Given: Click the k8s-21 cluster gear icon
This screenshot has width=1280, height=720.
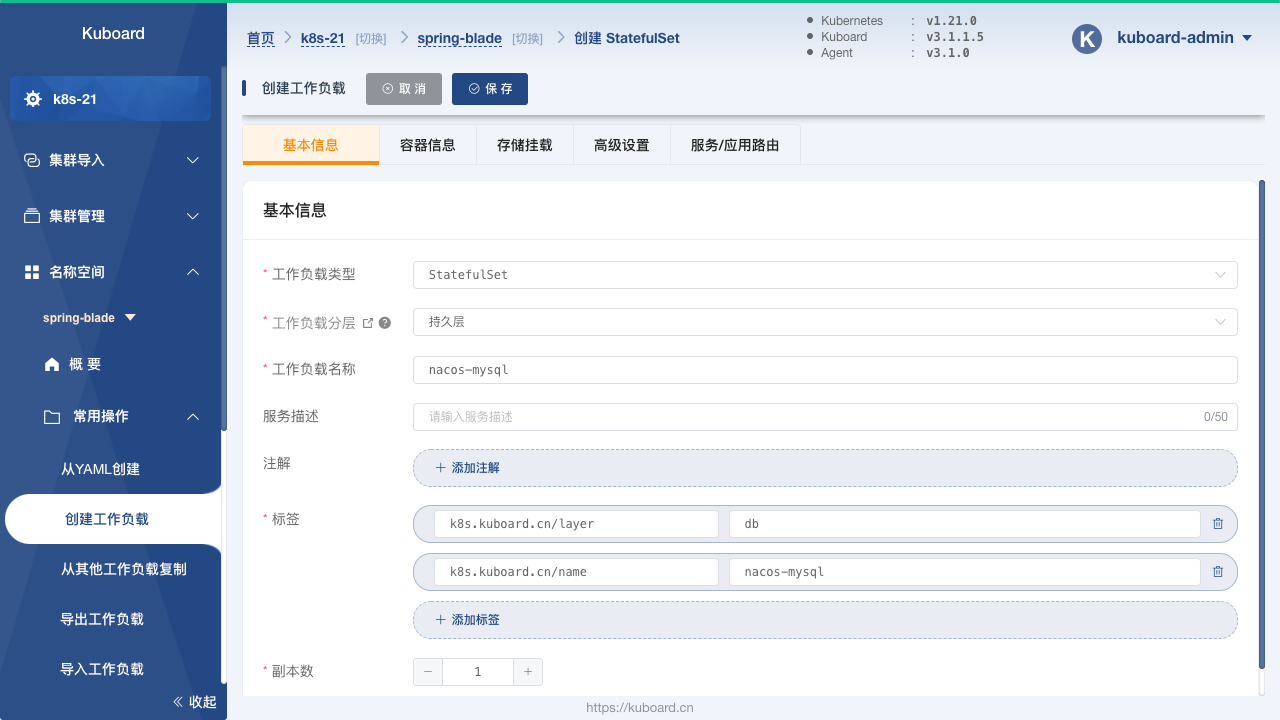Looking at the screenshot, I should coord(33,99).
